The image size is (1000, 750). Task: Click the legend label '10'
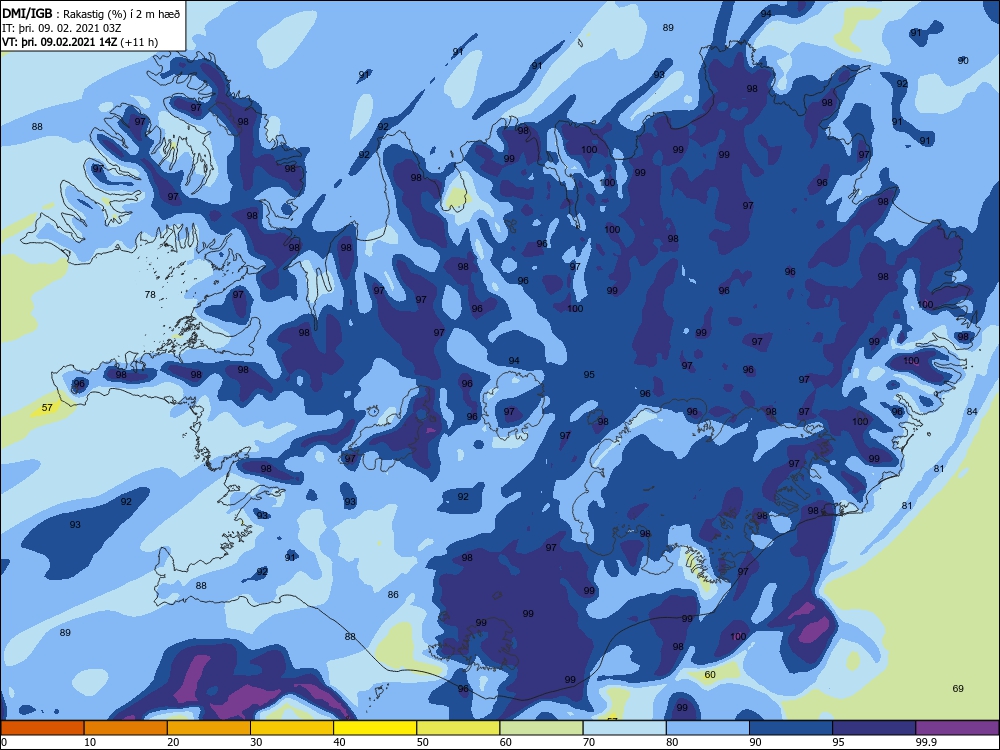(x=90, y=742)
